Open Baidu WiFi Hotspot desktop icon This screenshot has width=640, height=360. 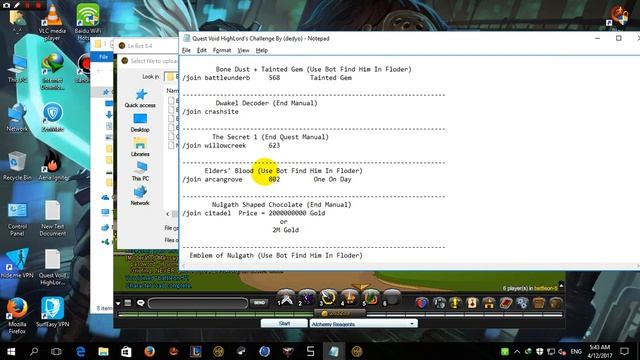click(x=87, y=22)
